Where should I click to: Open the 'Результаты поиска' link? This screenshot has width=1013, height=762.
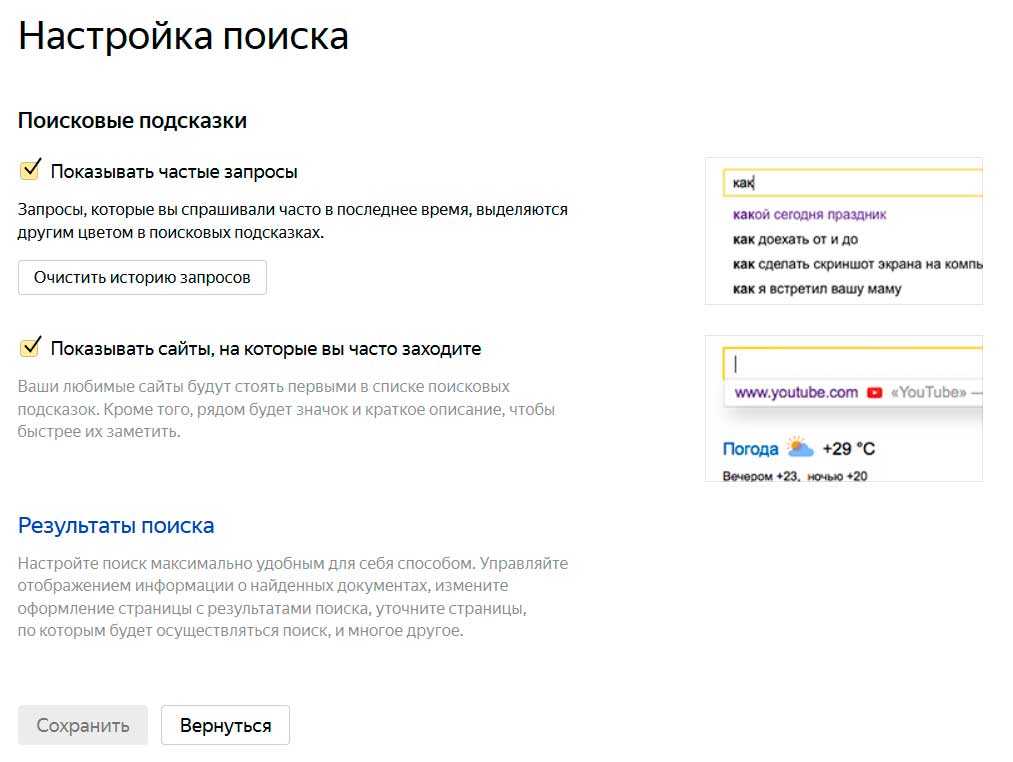(116, 525)
